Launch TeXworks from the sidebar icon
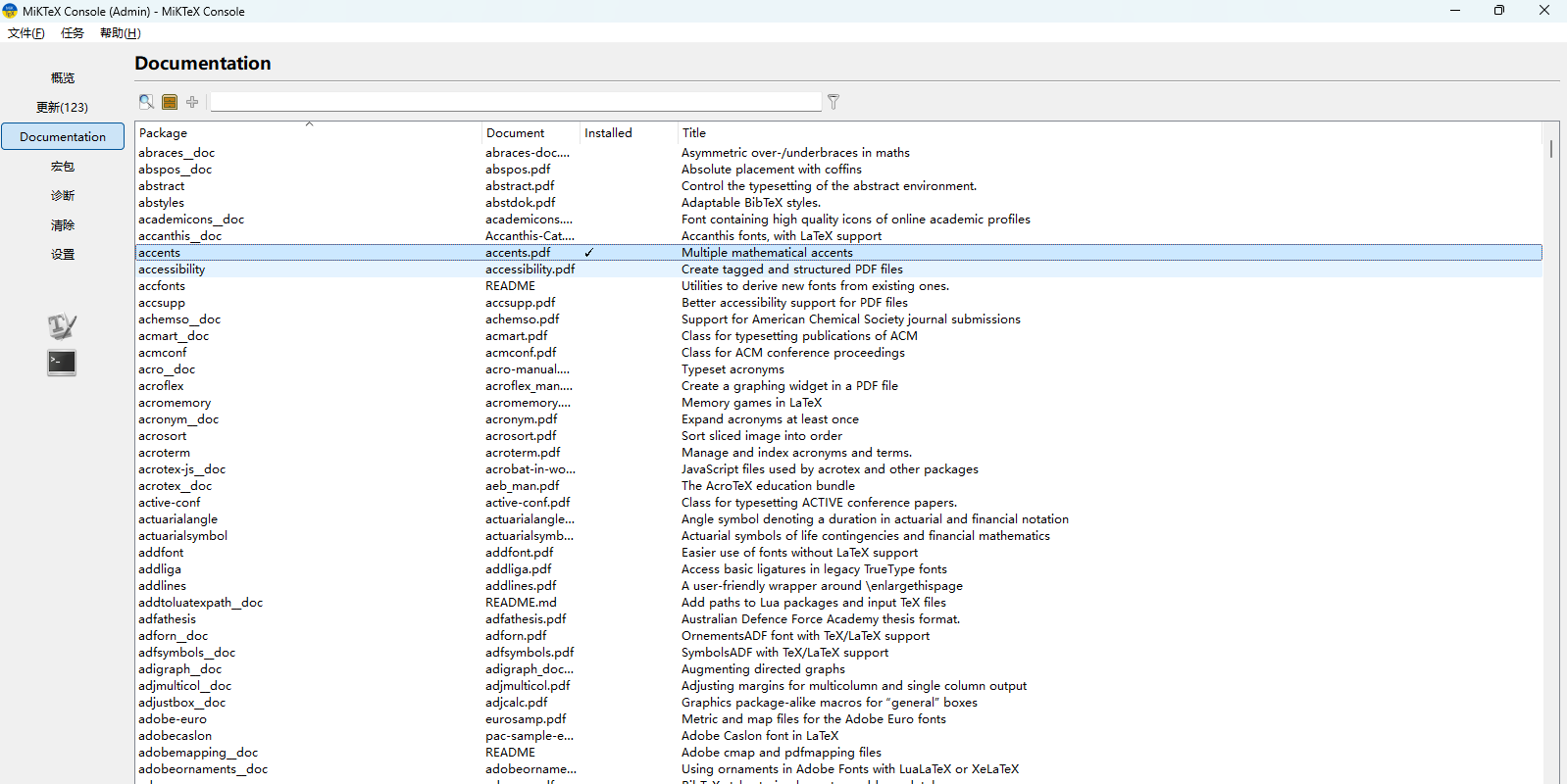The width and height of the screenshot is (1567, 784). point(62,326)
